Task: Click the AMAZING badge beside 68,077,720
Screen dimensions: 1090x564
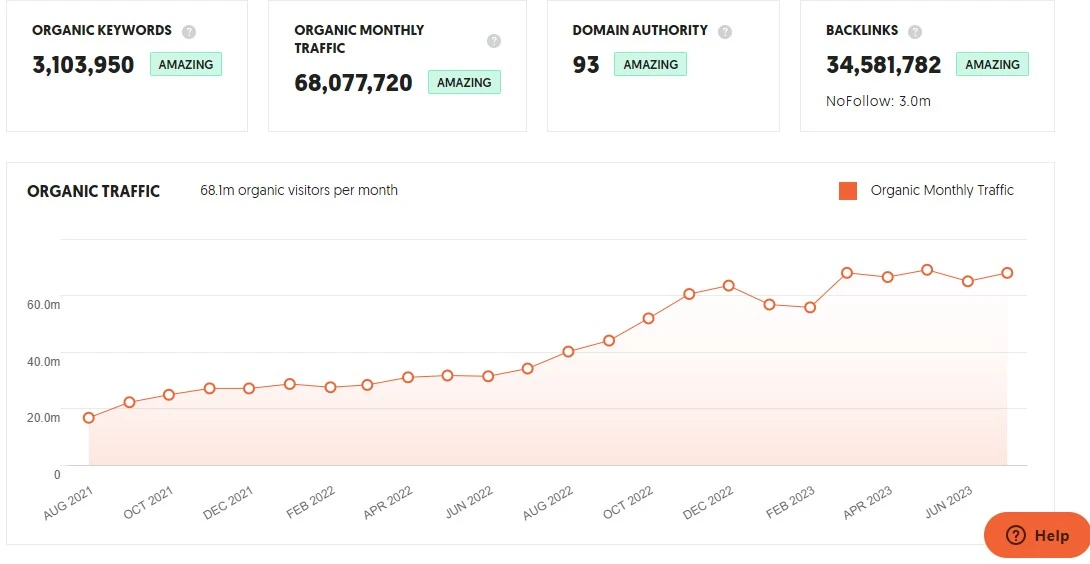Action: pyautogui.click(x=464, y=82)
